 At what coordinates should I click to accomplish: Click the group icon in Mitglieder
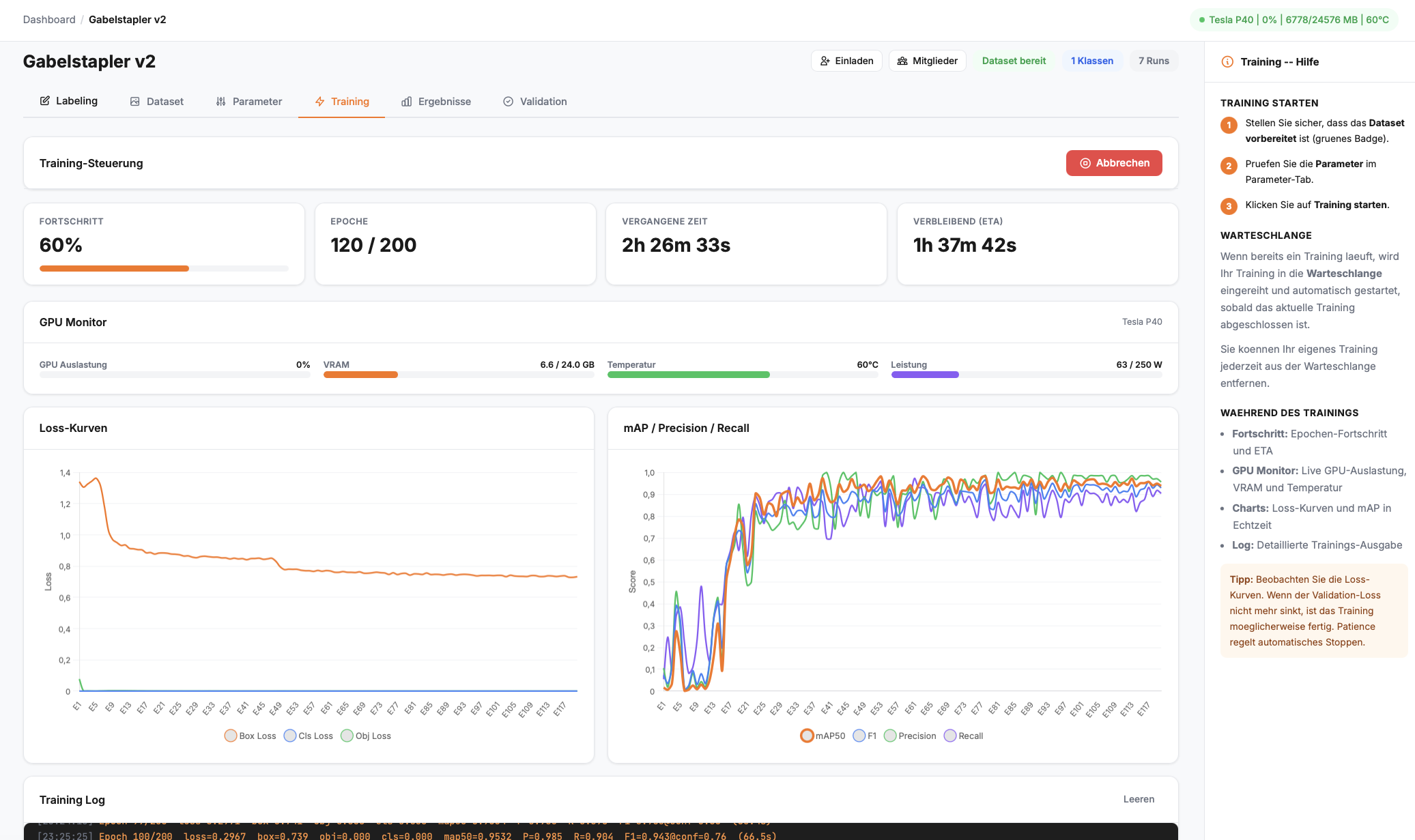click(902, 61)
